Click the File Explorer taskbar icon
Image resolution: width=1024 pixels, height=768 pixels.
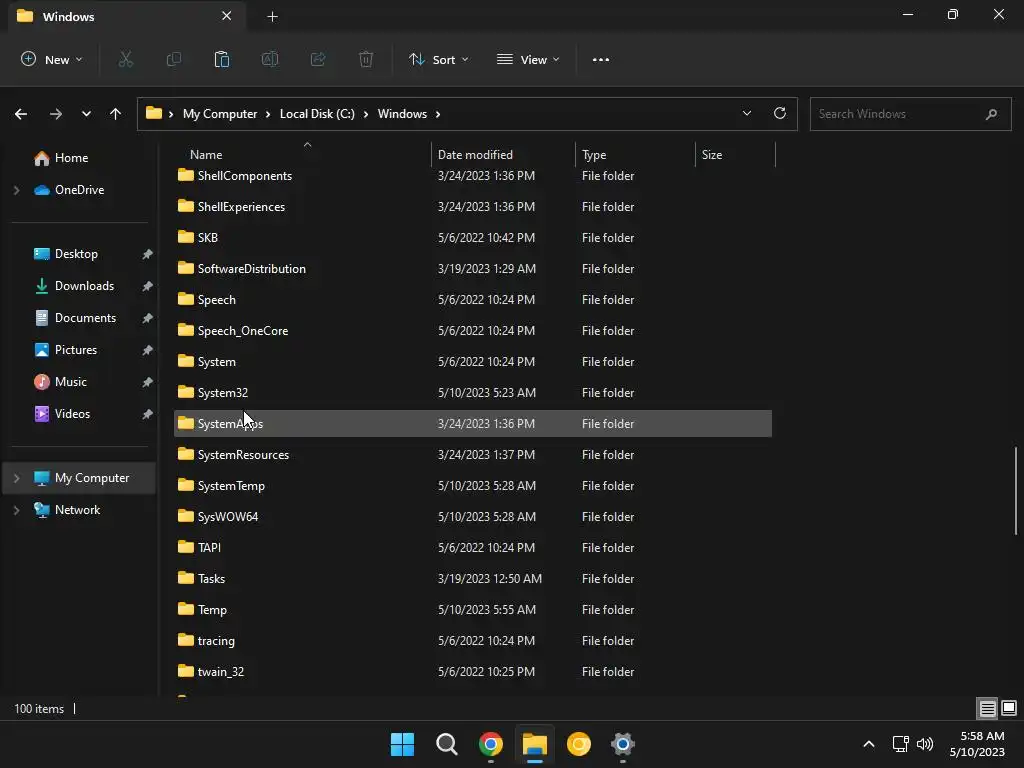(534, 744)
